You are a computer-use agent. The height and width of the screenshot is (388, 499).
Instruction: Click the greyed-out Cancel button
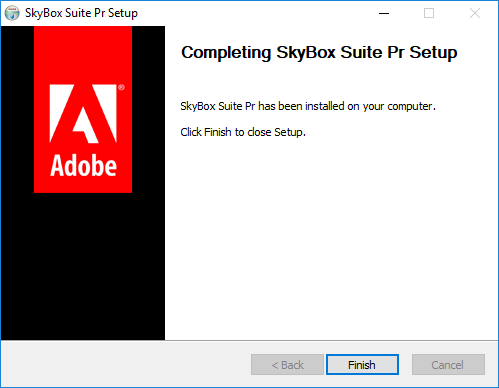pyautogui.click(x=448, y=364)
